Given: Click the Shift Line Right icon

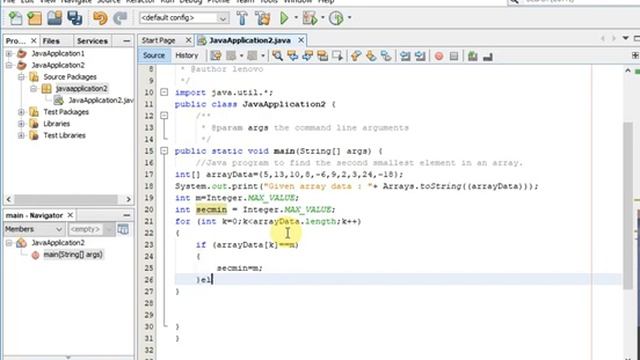Looking at the screenshot, I should (x=420, y=56).
